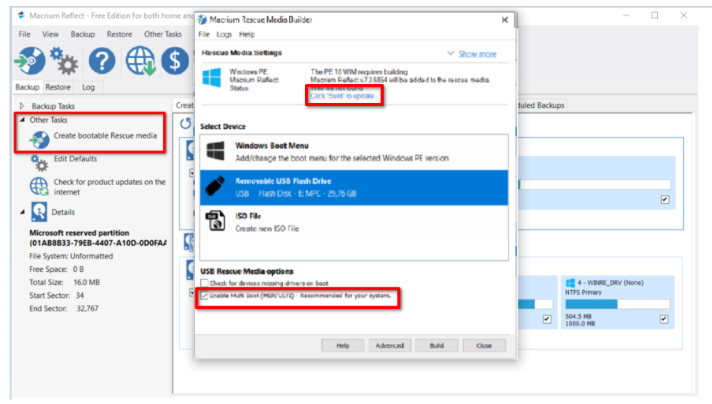Click Edit Defaults task
Screen dimensions: 712x404
(x=75, y=158)
